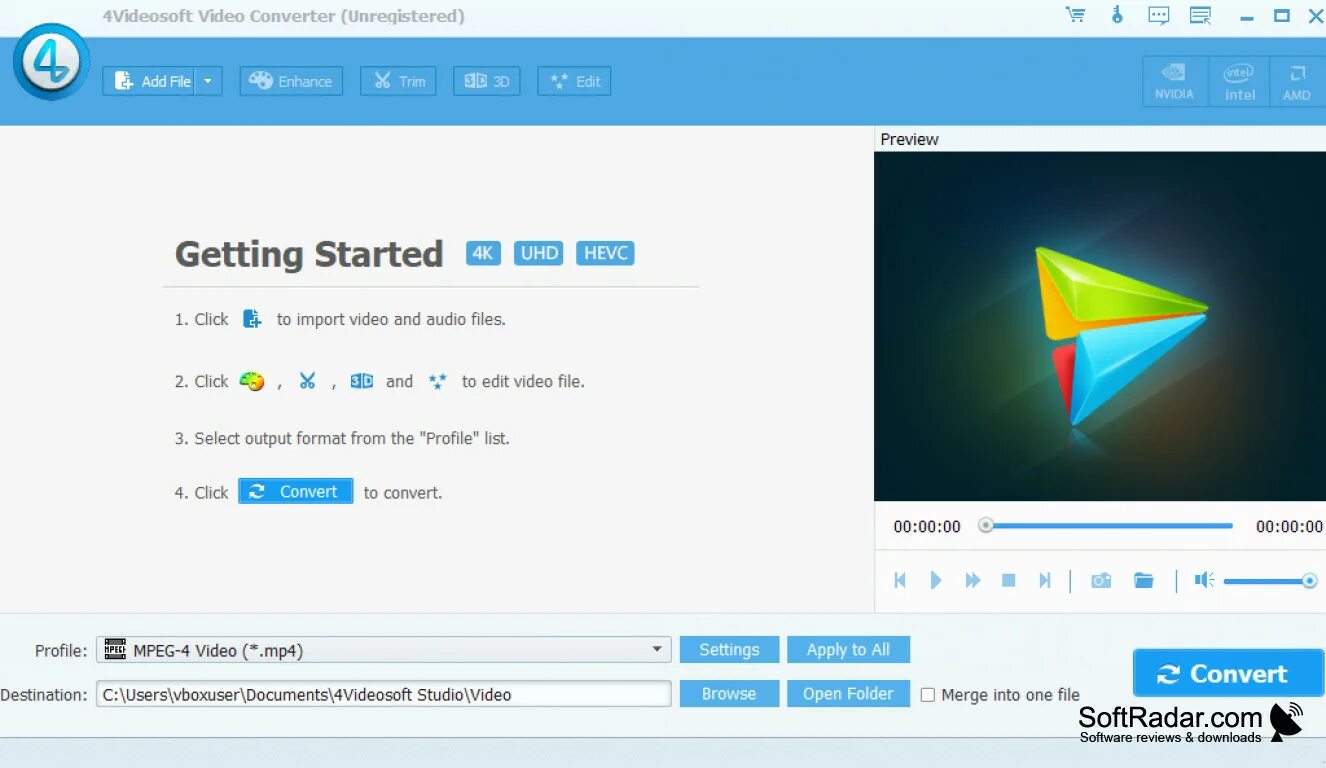This screenshot has width=1326, height=768.
Task: Stop the preview playback
Action: click(1009, 580)
